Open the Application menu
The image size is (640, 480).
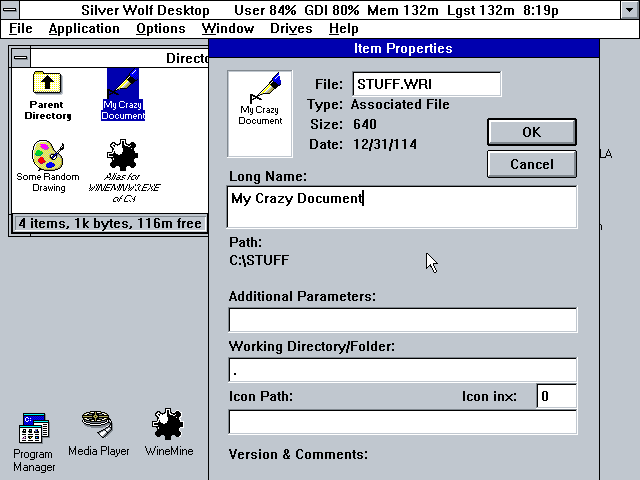(x=84, y=29)
